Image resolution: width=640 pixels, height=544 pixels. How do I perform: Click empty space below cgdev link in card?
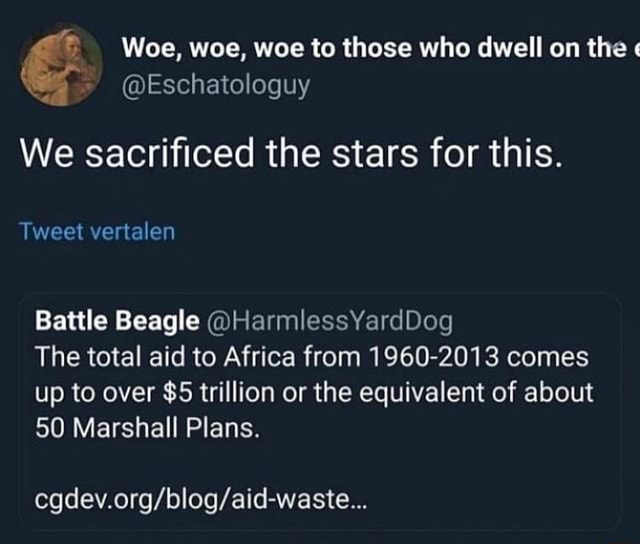[320, 522]
